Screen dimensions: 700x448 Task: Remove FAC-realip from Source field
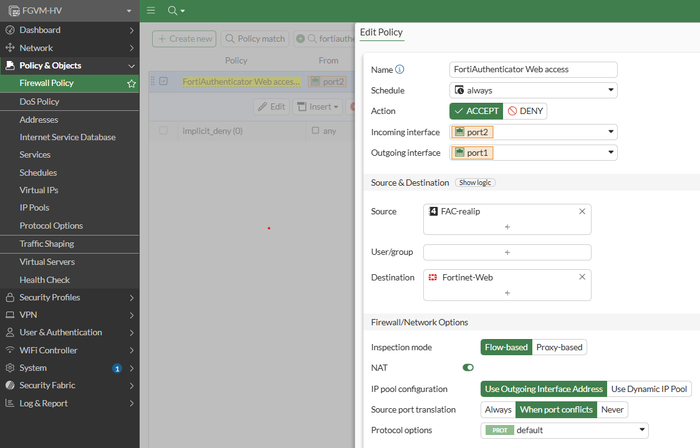point(582,212)
